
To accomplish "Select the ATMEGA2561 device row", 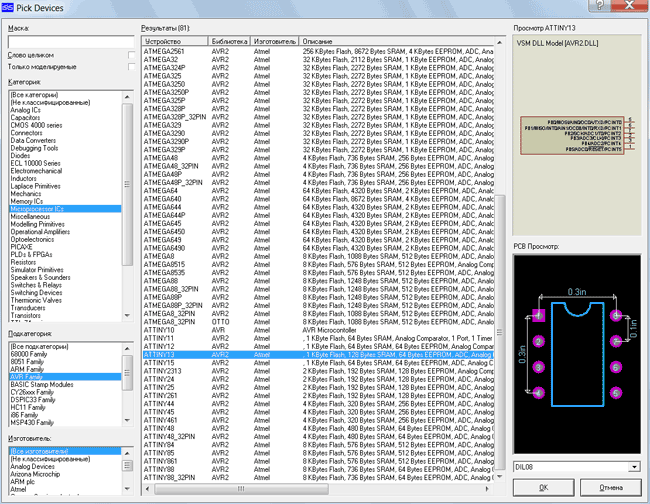I will [318, 51].
